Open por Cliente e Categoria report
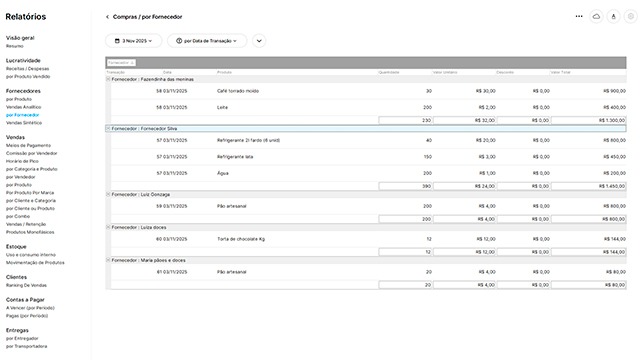 tap(31, 200)
